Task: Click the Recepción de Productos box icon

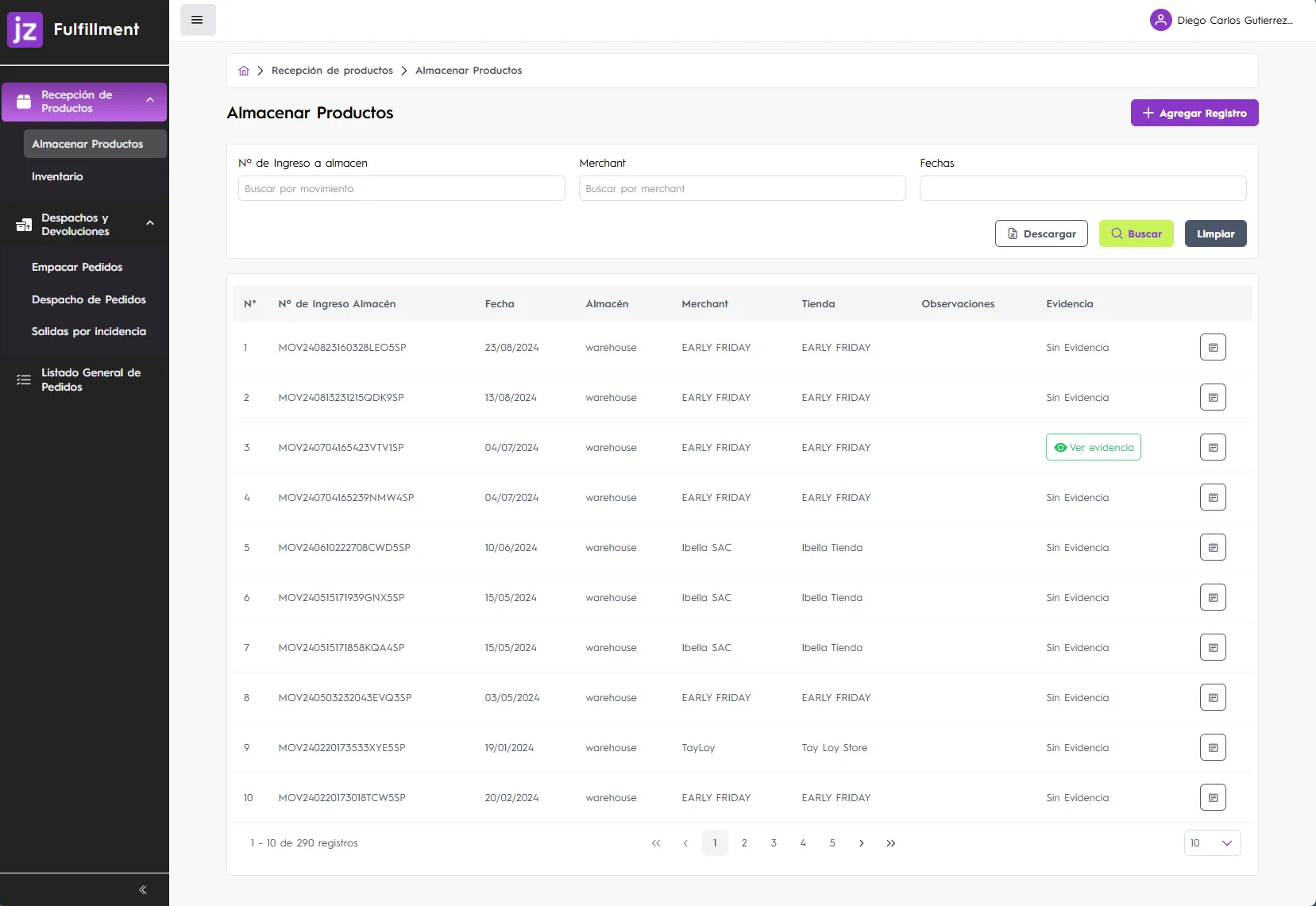Action: [x=24, y=102]
